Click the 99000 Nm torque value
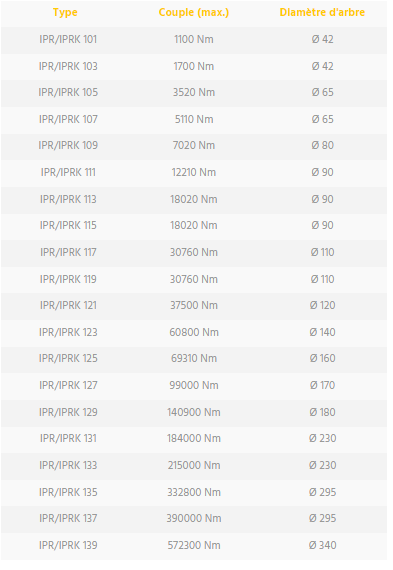The width and height of the screenshot is (393, 570). [194, 386]
